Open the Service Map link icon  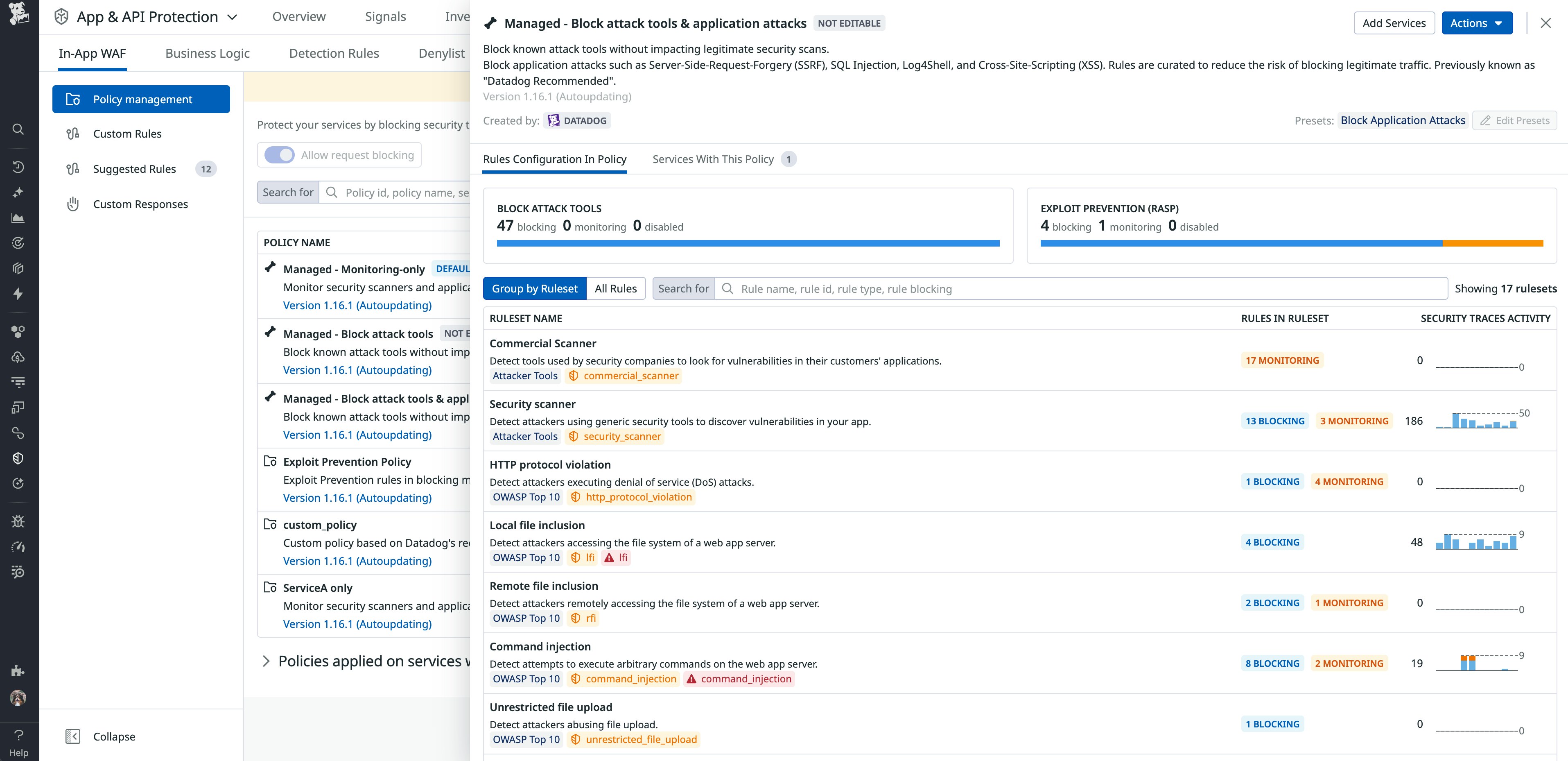(x=18, y=433)
